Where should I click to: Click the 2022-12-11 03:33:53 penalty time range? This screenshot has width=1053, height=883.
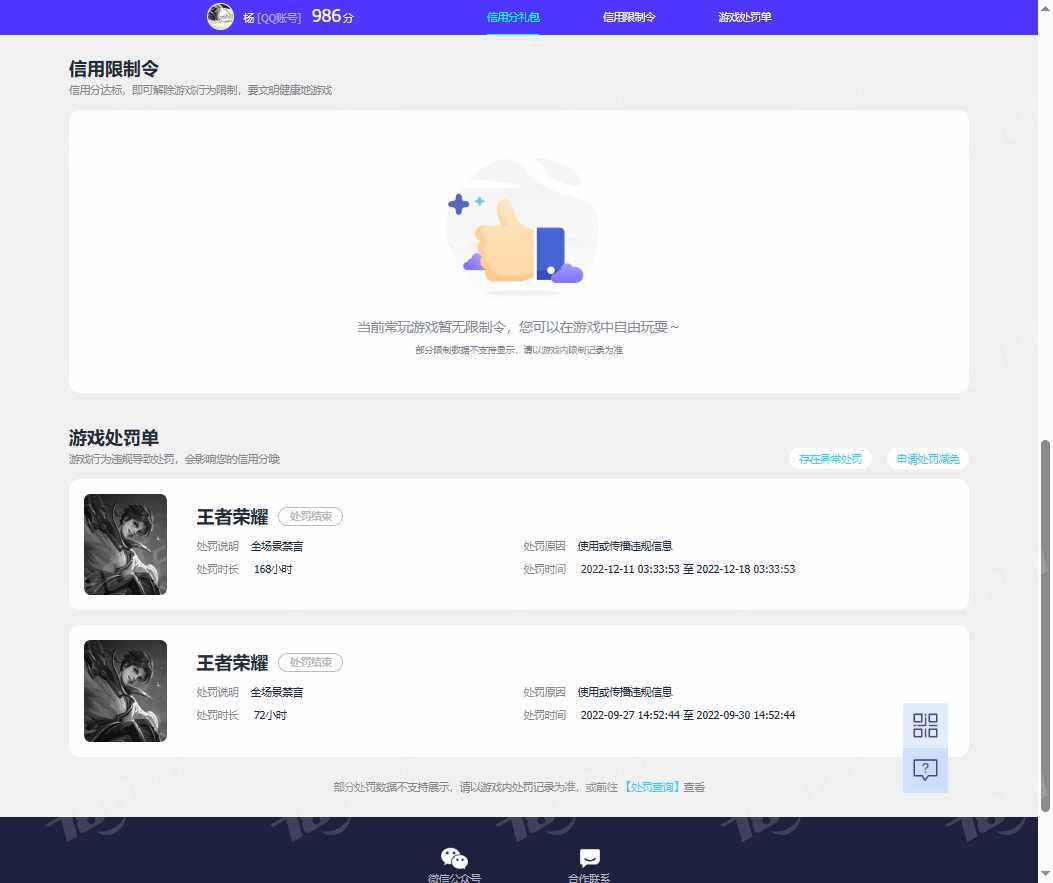(688, 569)
